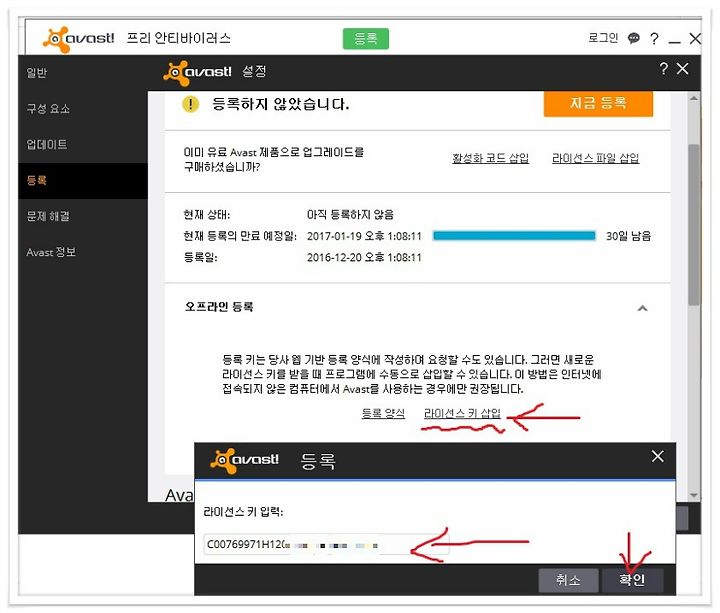The height and width of the screenshot is (613, 720).
Task: Click the 2016-12-20 오후 1:08:11 registration date
Action: click(364, 258)
